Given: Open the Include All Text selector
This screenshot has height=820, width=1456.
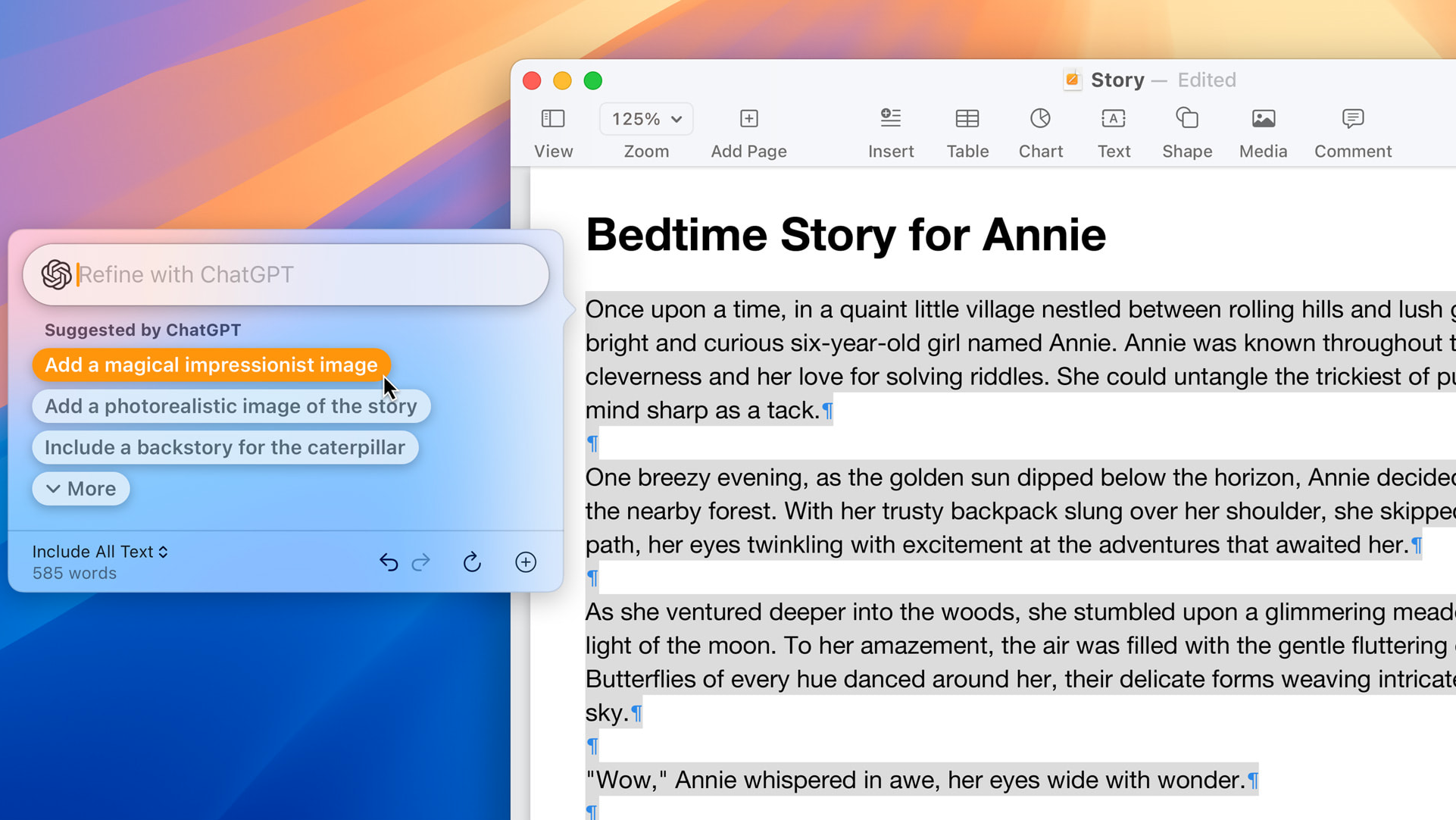Looking at the screenshot, I should pos(100,552).
